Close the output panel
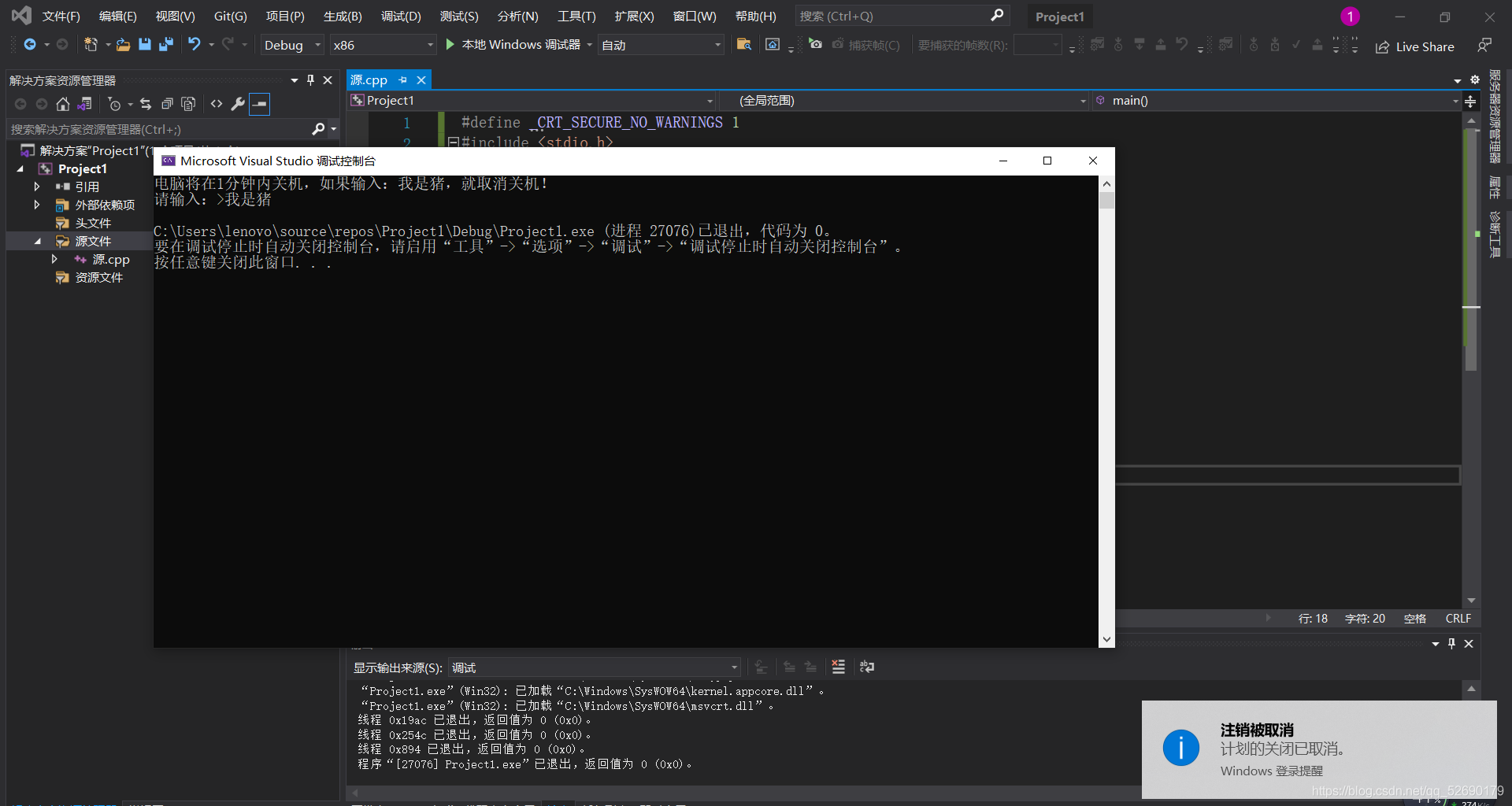The height and width of the screenshot is (806, 1512). coord(1469,644)
